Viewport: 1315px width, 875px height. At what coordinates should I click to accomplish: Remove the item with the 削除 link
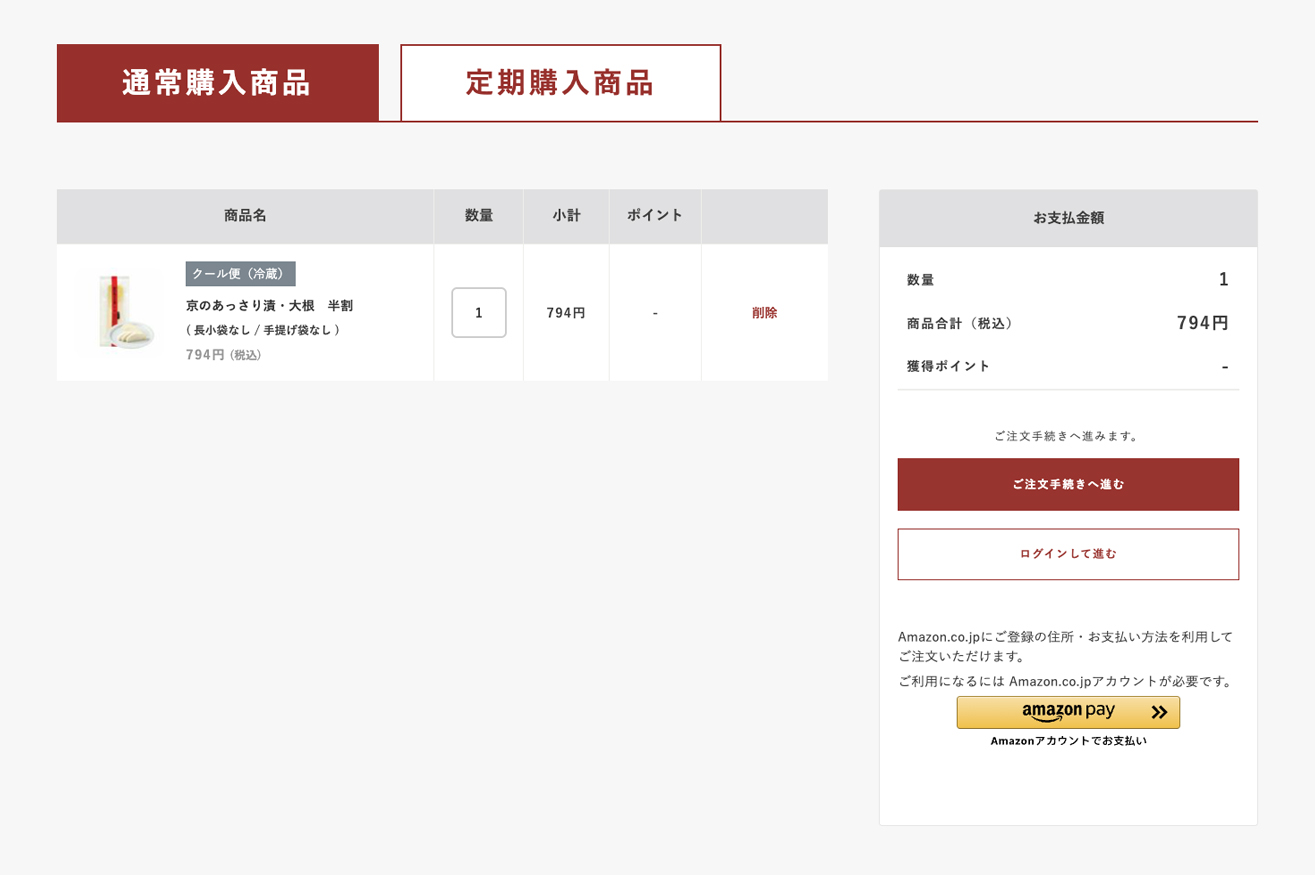pyautogui.click(x=764, y=313)
